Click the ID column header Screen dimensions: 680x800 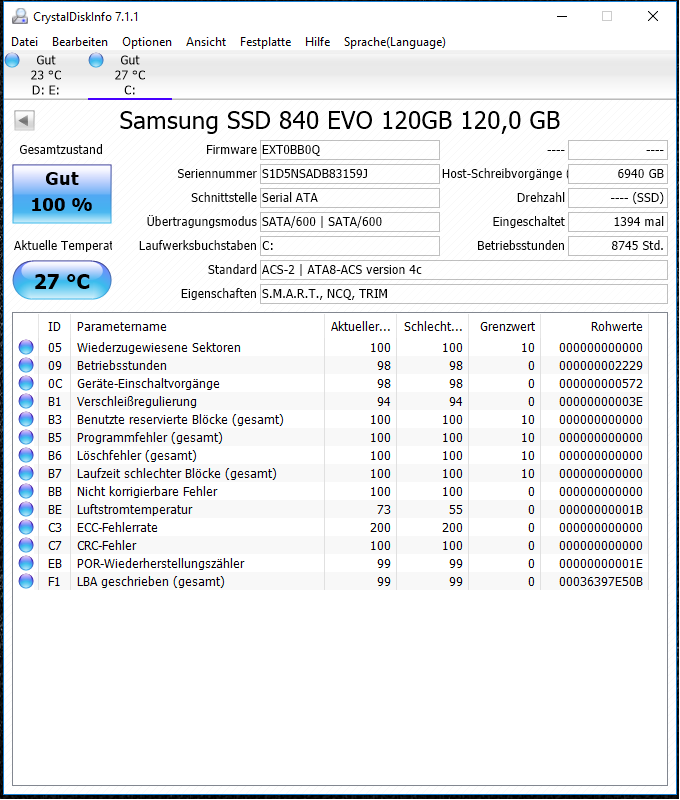55,327
